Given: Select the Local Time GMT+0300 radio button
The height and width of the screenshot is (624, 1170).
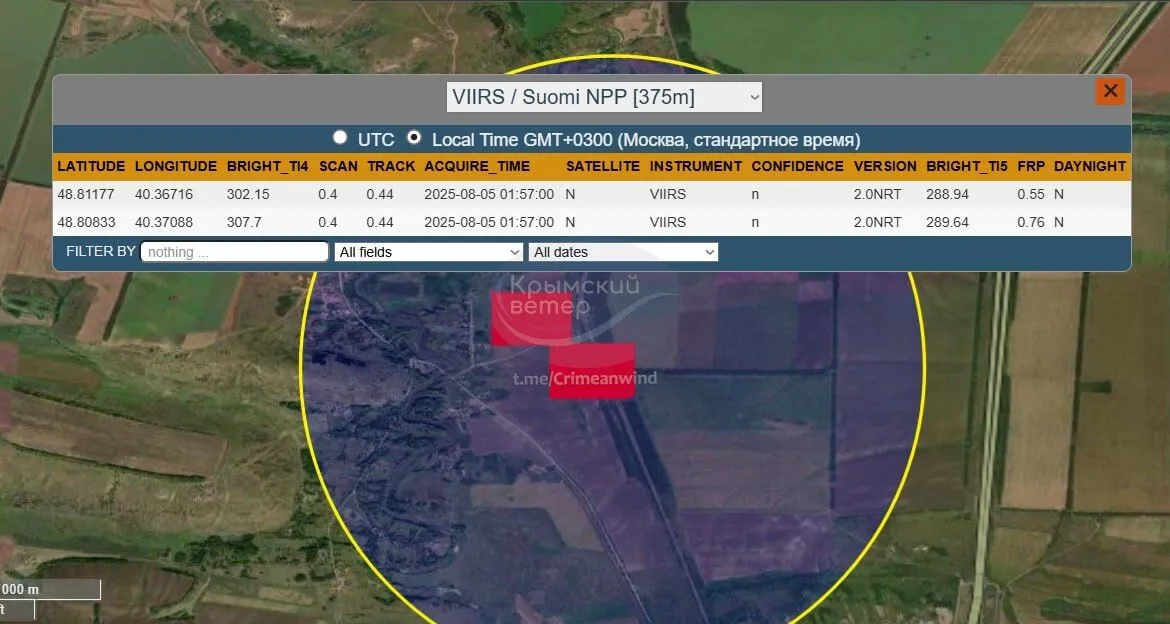Looking at the screenshot, I should pos(413,137).
